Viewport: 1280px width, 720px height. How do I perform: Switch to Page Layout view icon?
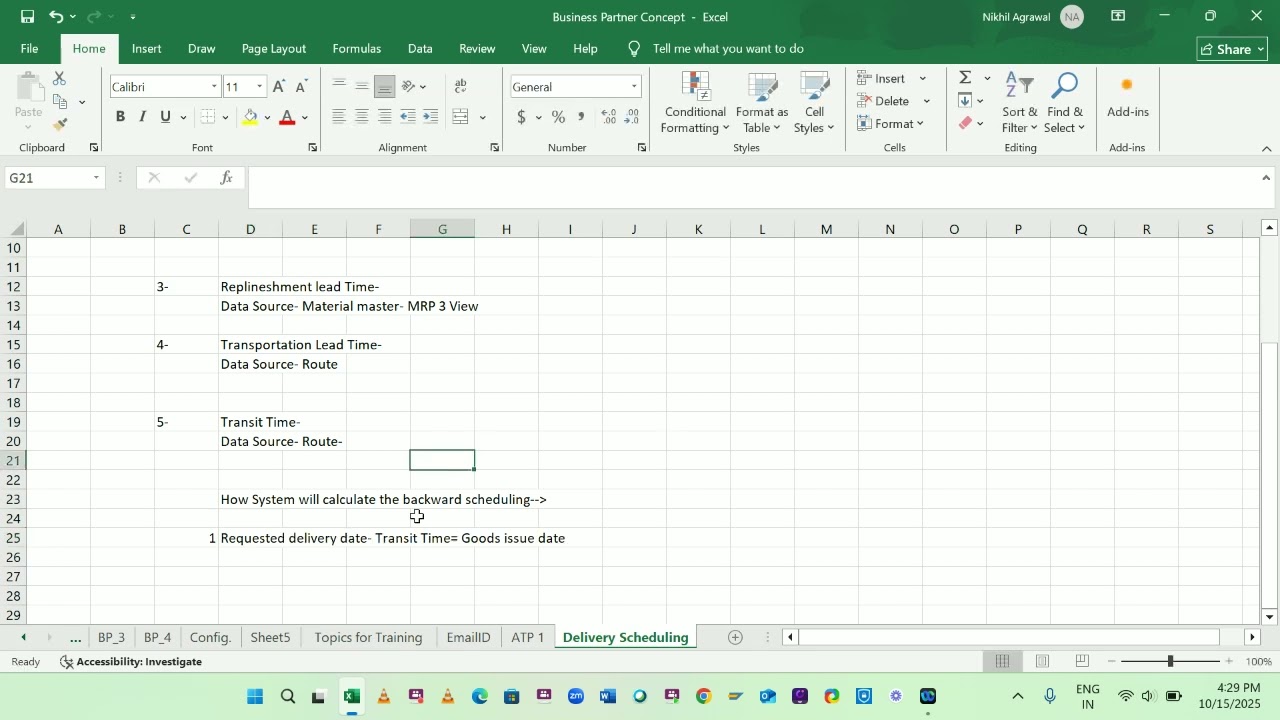[1042, 661]
